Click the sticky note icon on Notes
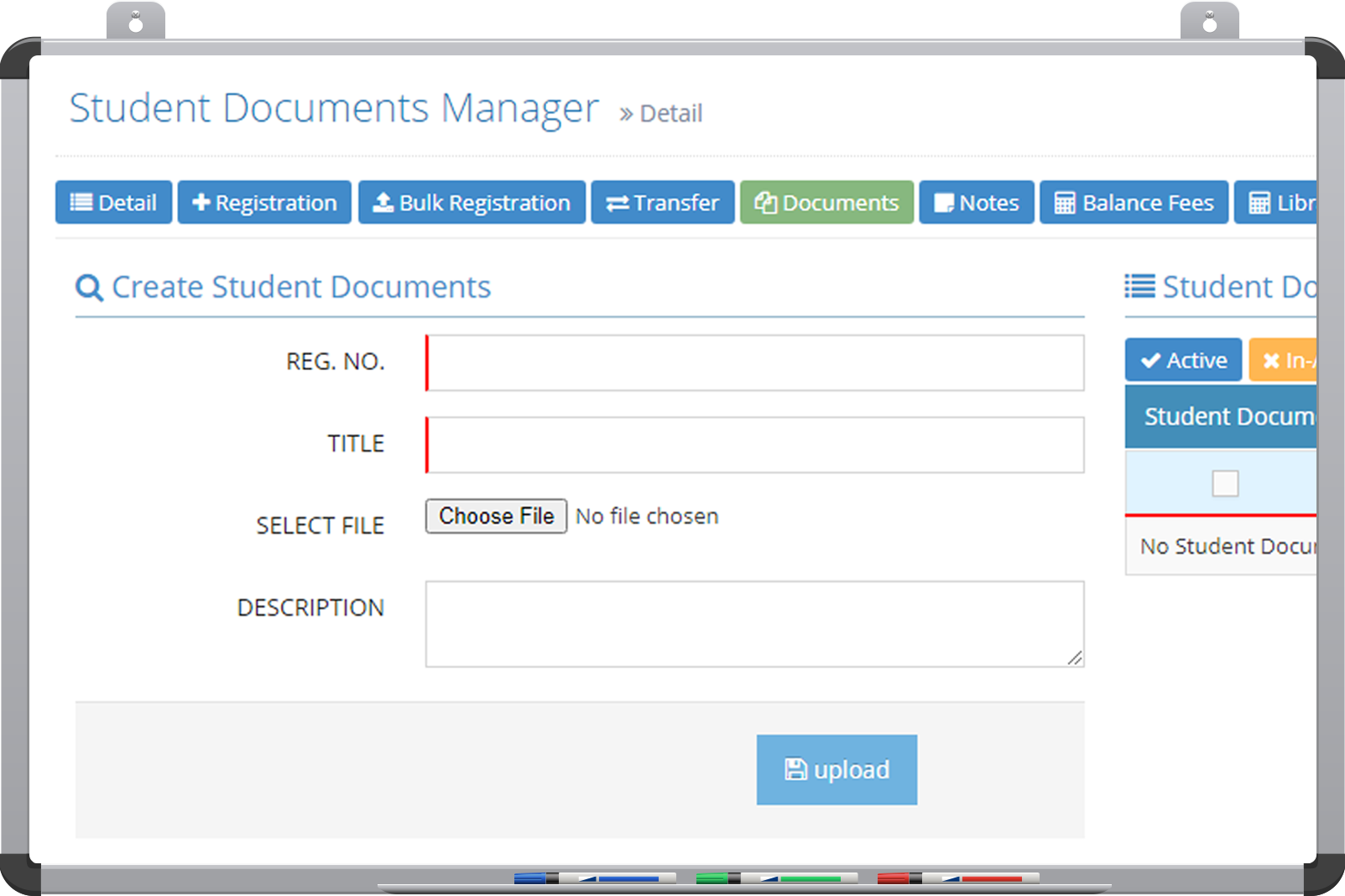The image size is (1345, 896). [x=944, y=204]
